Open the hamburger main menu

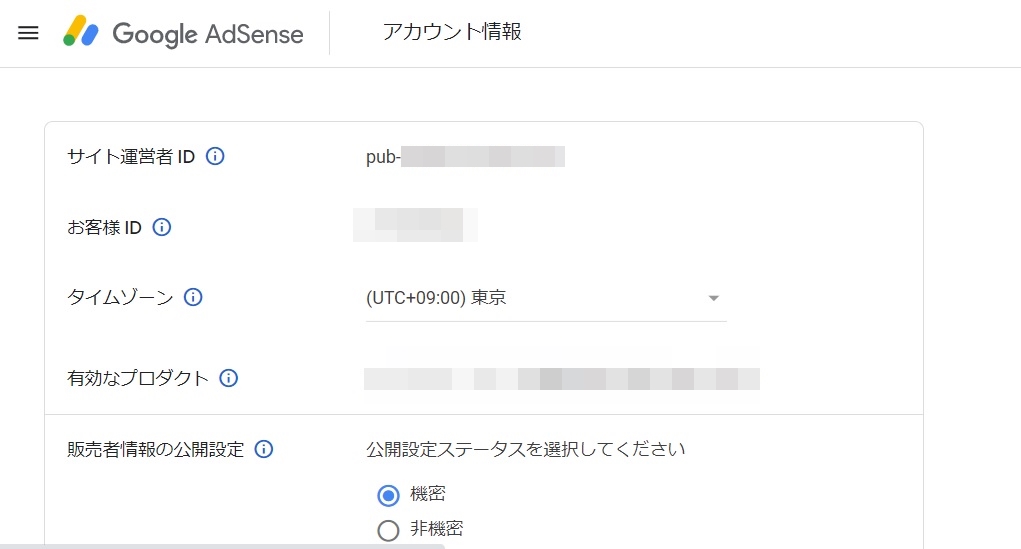28,33
